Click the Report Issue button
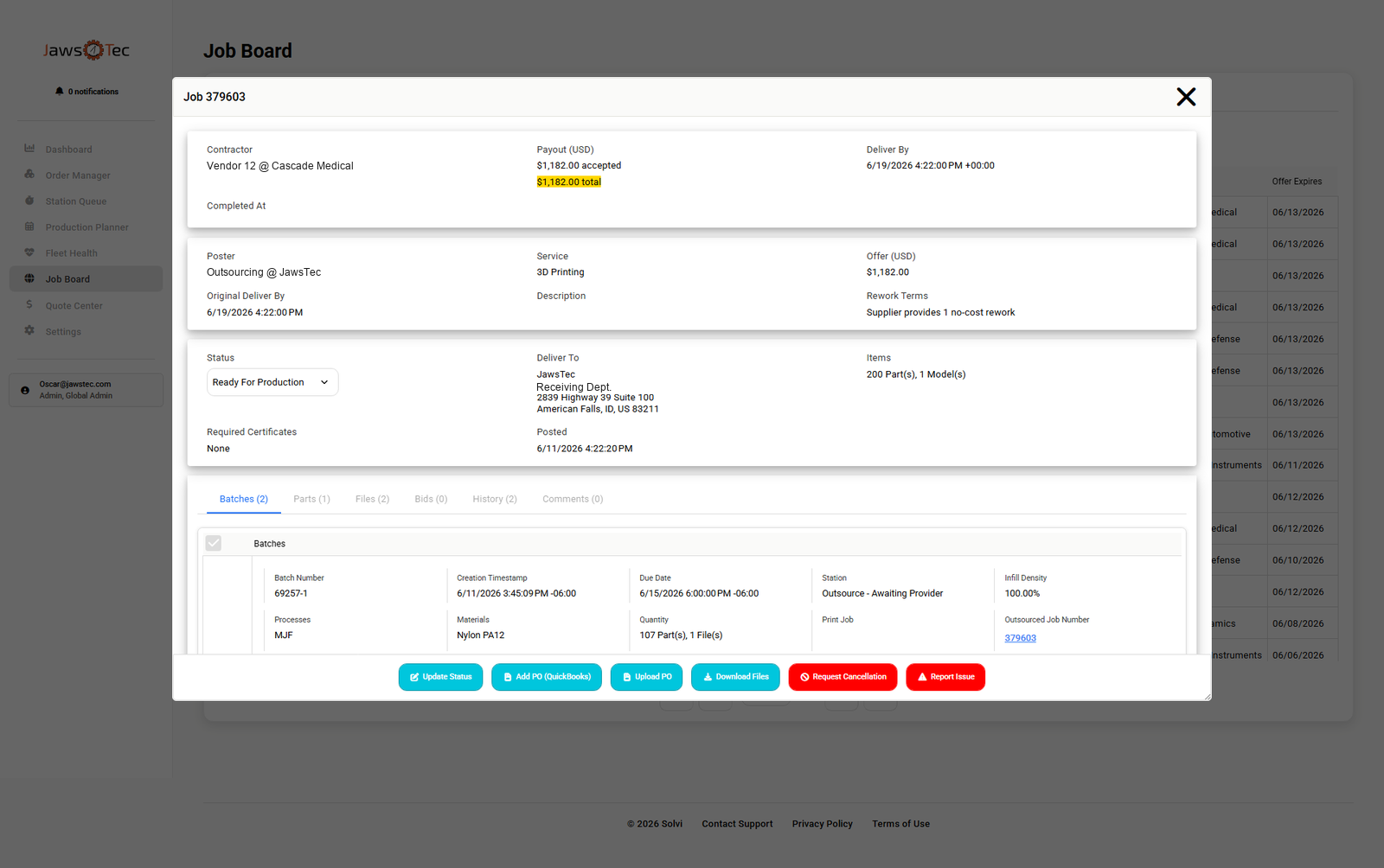The image size is (1384, 868). coord(945,677)
